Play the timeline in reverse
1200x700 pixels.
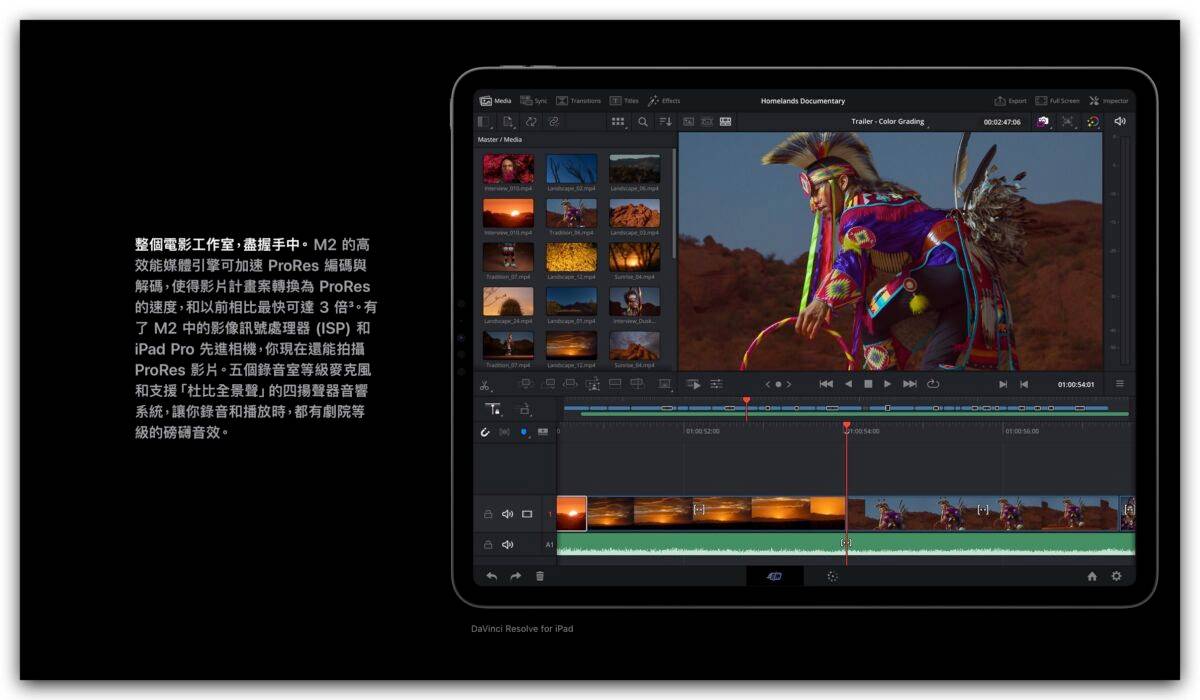849,384
